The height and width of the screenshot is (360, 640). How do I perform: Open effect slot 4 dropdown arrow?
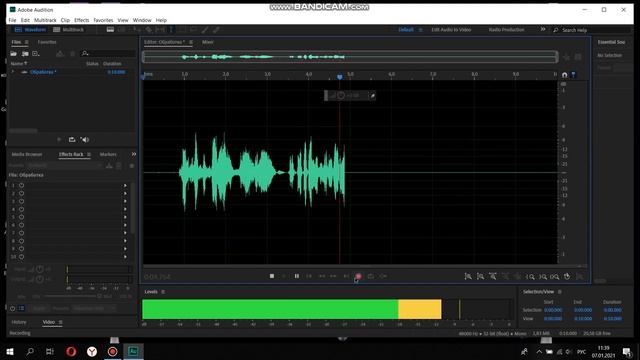[125, 209]
